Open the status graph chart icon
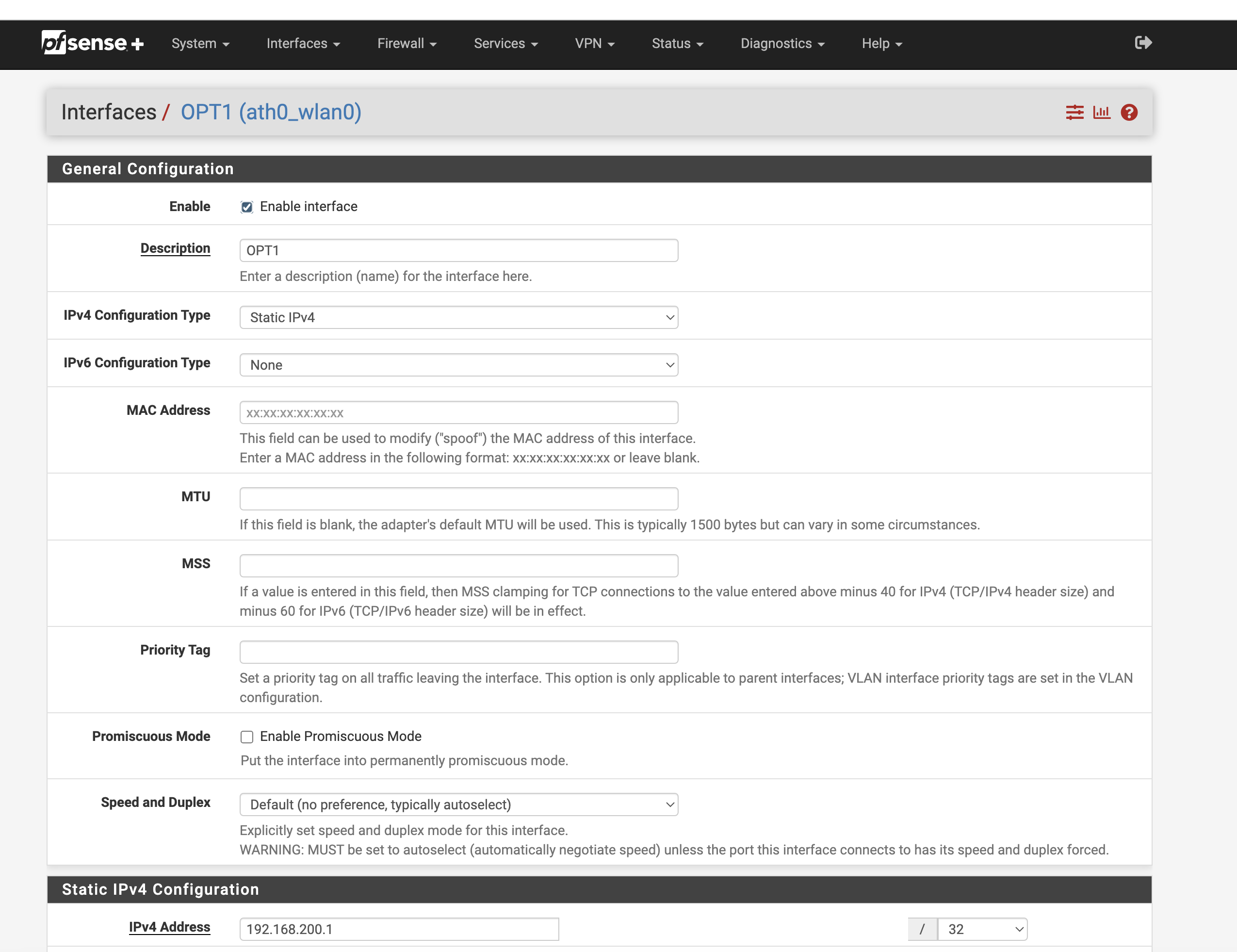 pyautogui.click(x=1102, y=112)
